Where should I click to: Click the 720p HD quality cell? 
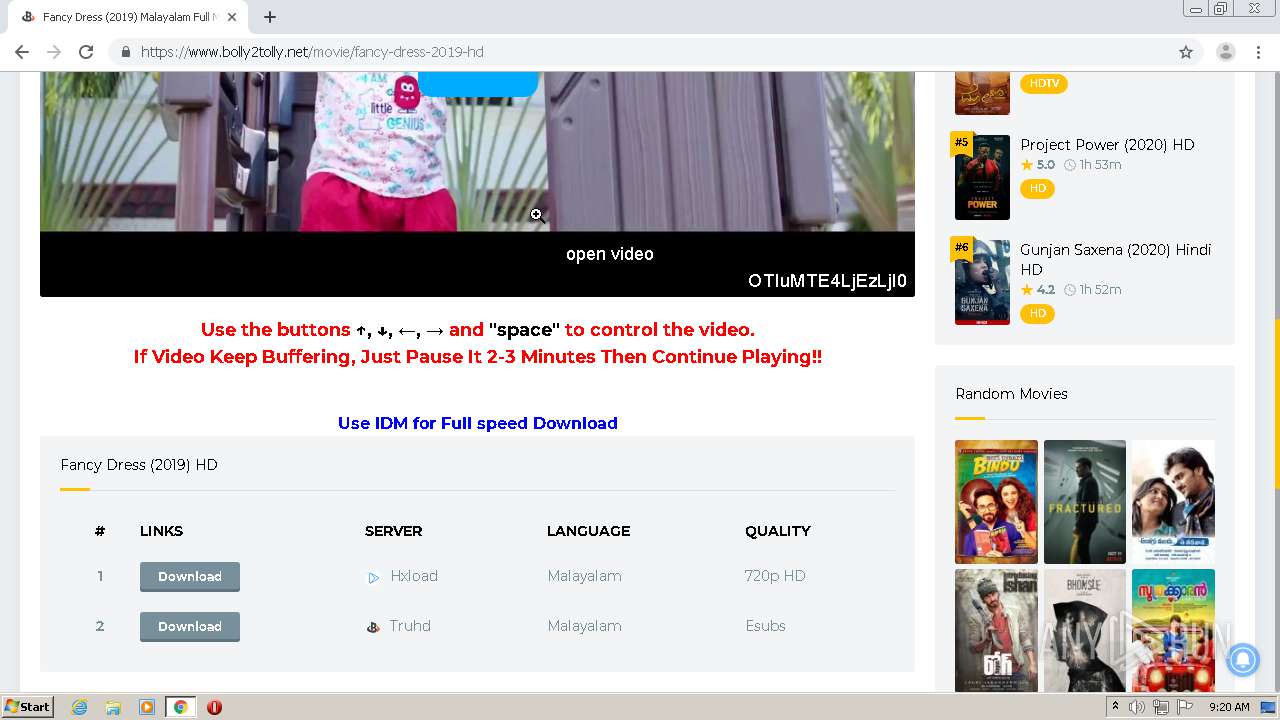(775, 576)
